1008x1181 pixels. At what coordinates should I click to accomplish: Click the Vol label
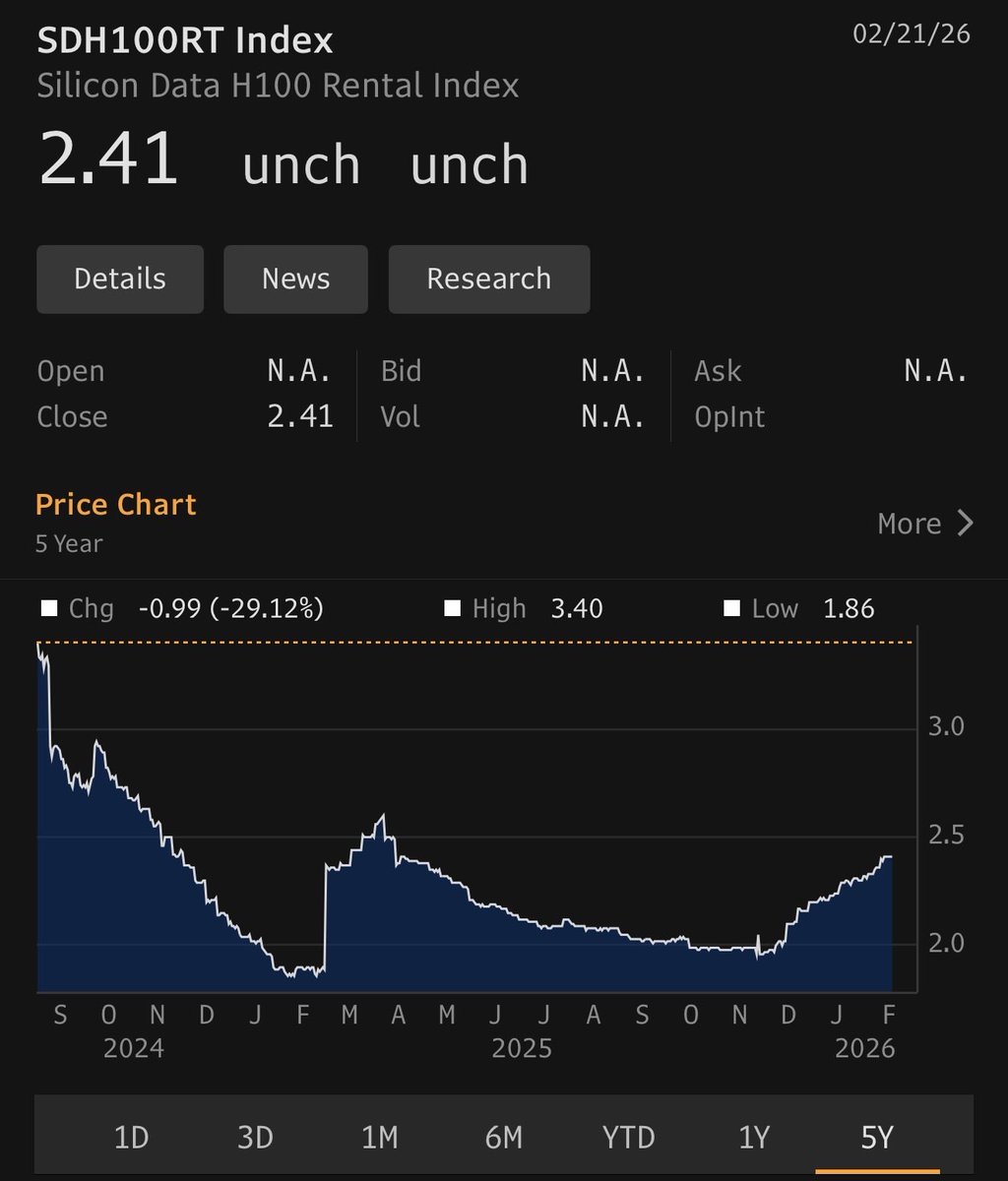[401, 416]
